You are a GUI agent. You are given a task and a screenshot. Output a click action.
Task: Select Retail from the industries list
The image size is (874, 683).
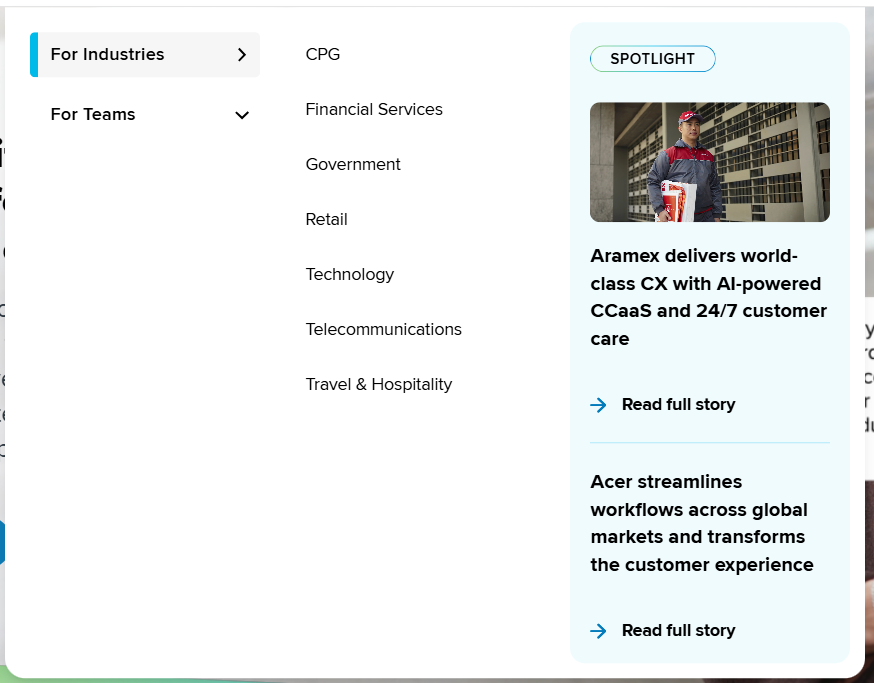coord(327,219)
